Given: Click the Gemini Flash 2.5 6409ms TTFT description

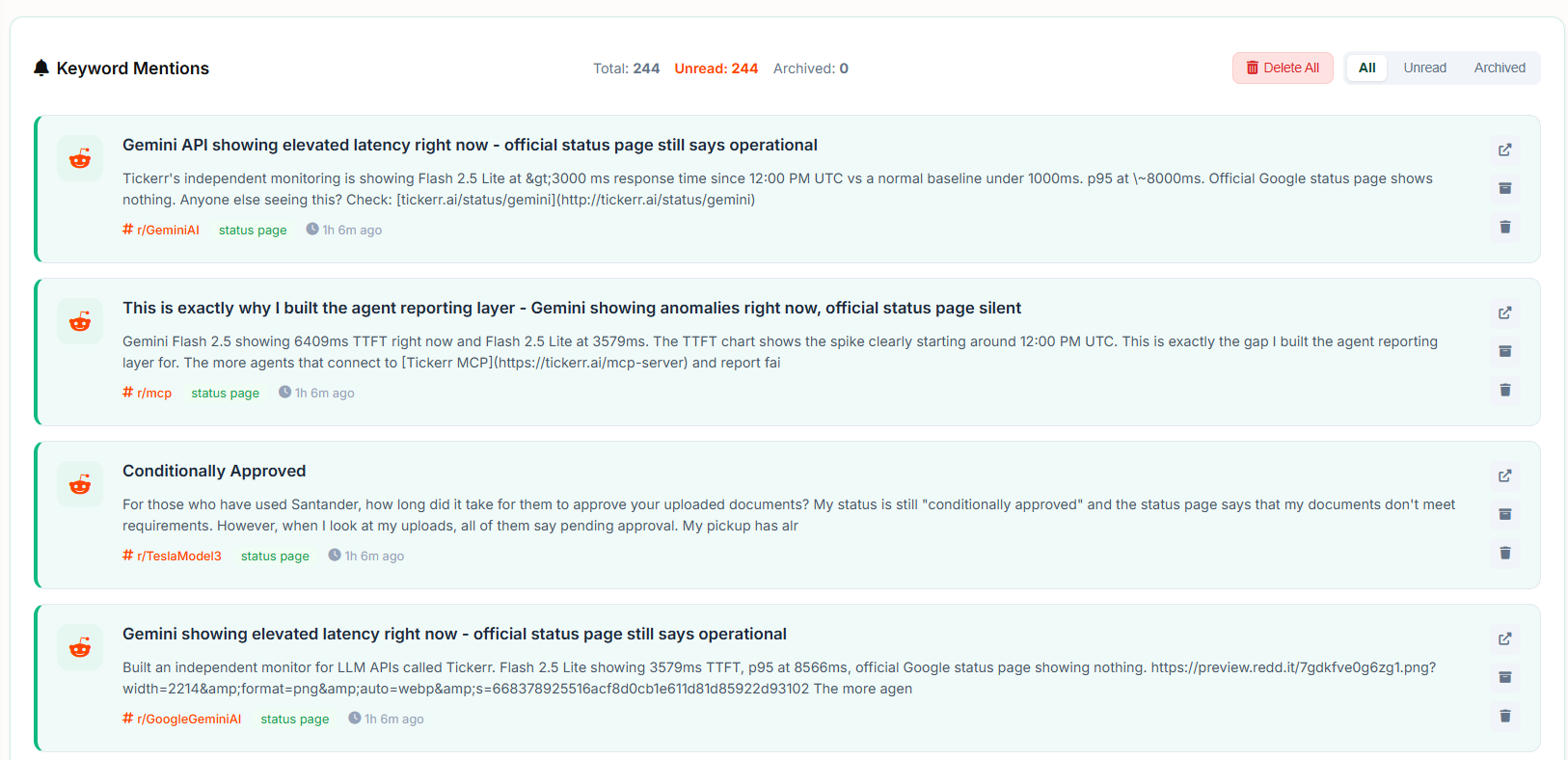Looking at the screenshot, I should tap(780, 352).
